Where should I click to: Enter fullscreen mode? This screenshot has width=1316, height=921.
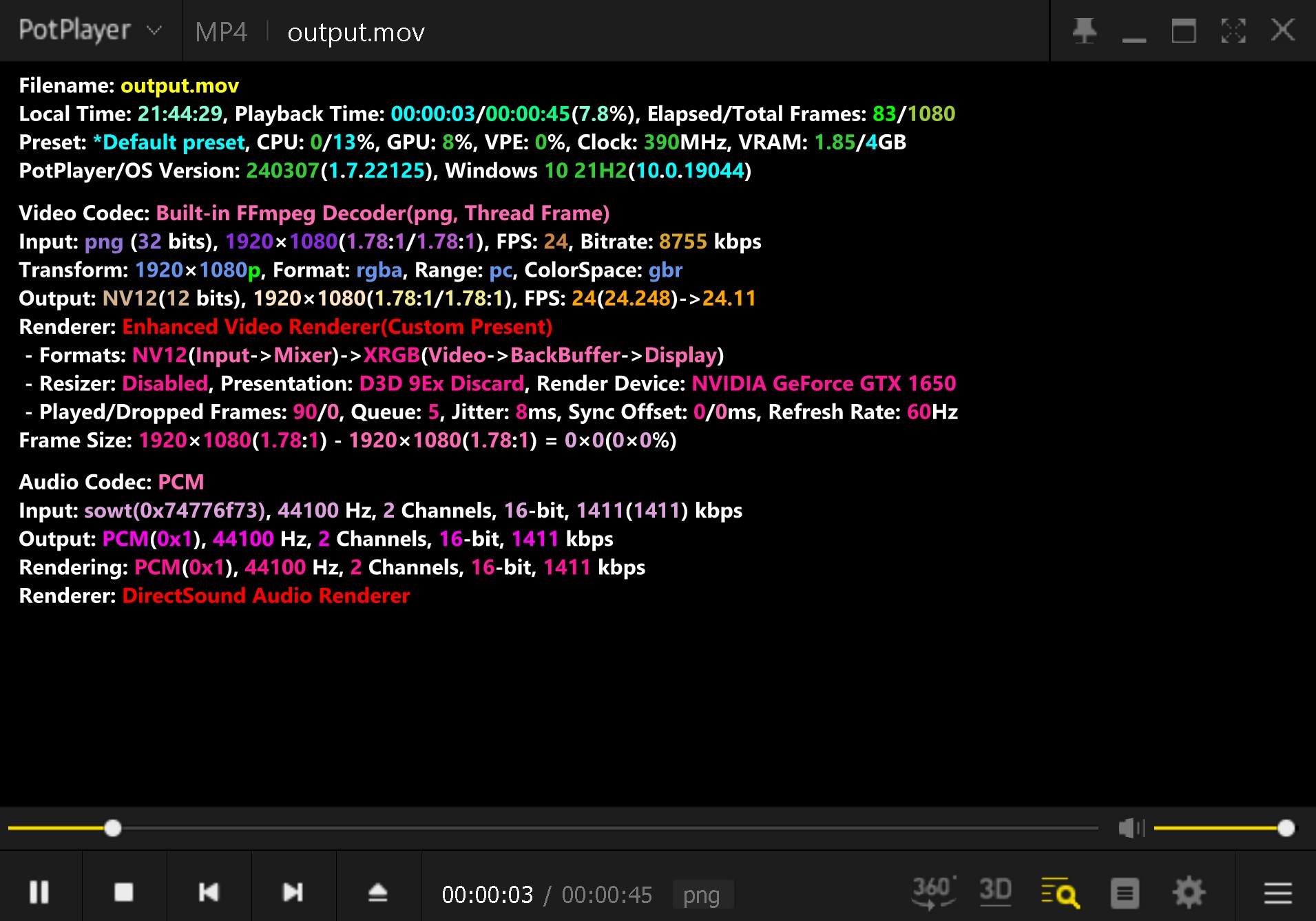tap(1233, 30)
